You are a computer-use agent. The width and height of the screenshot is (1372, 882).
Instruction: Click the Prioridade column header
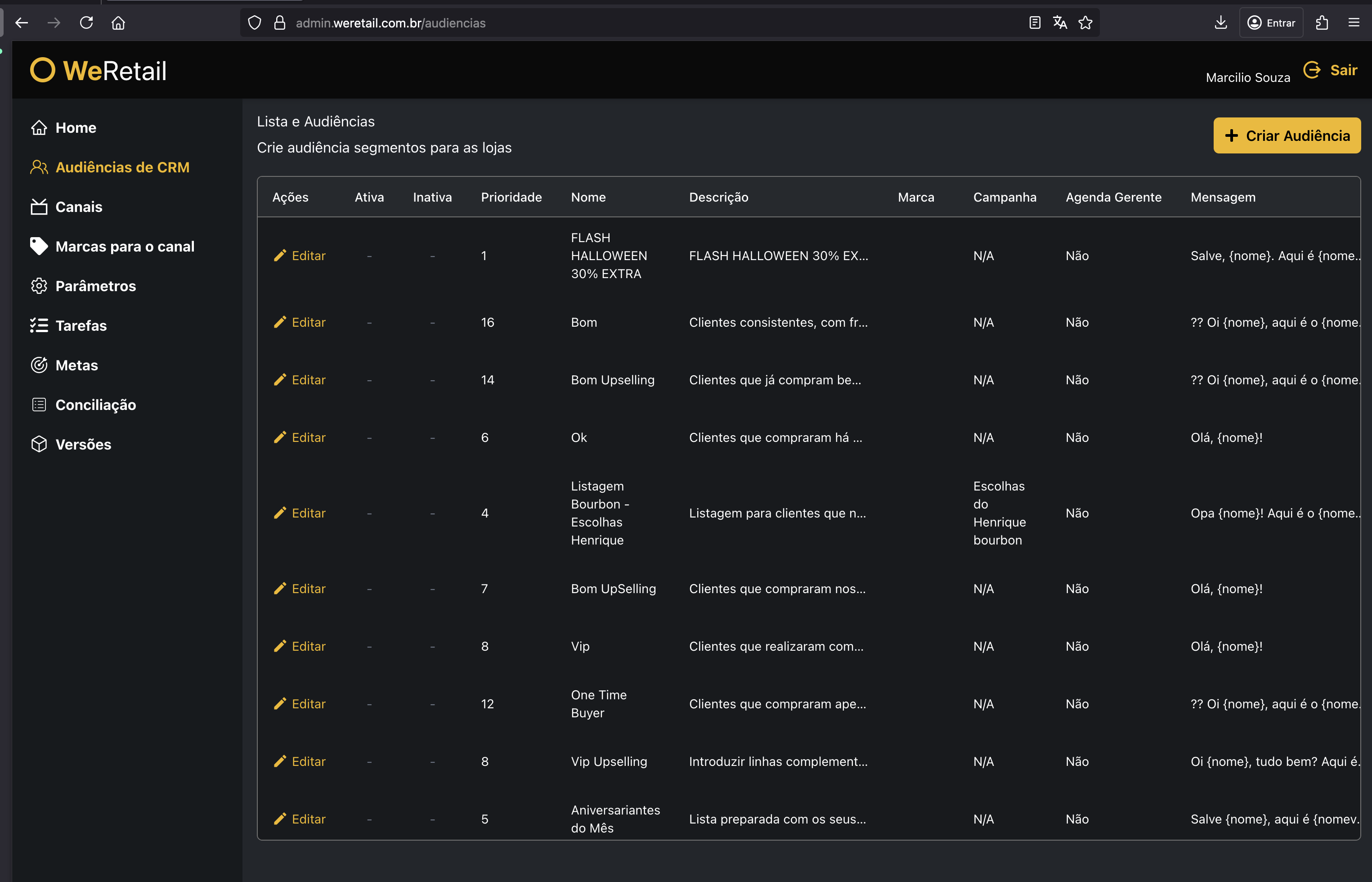coord(511,197)
